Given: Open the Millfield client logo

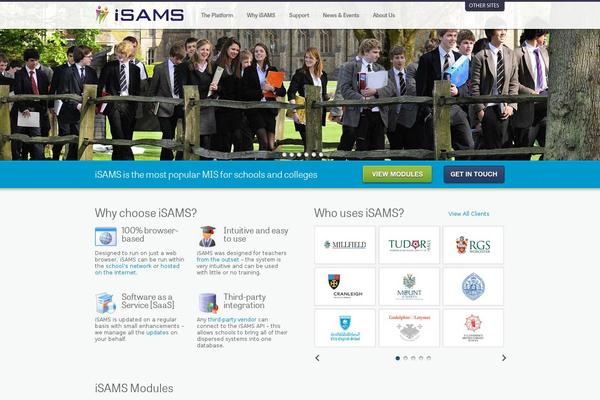Looking at the screenshot, I should (345, 245).
